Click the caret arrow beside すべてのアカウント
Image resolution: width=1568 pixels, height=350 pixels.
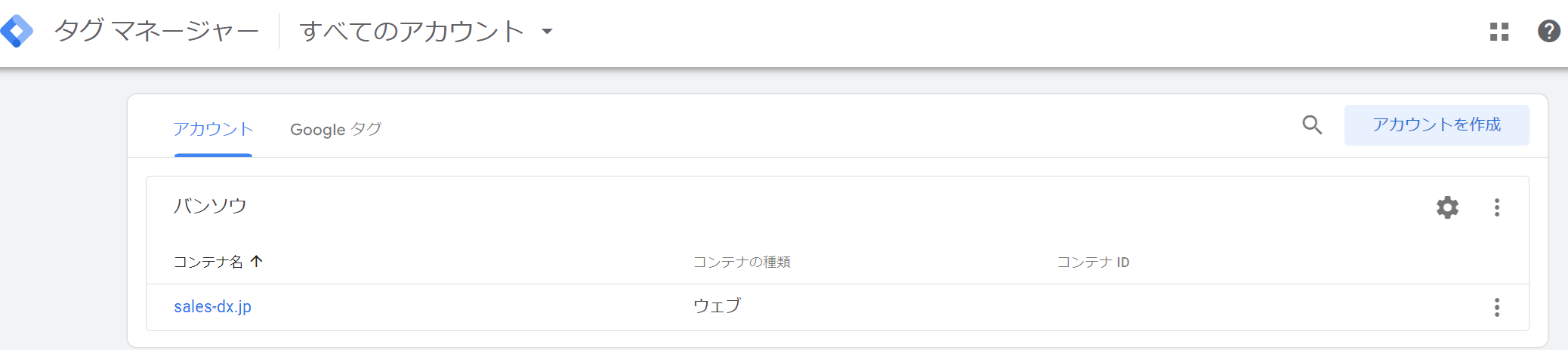point(547,32)
